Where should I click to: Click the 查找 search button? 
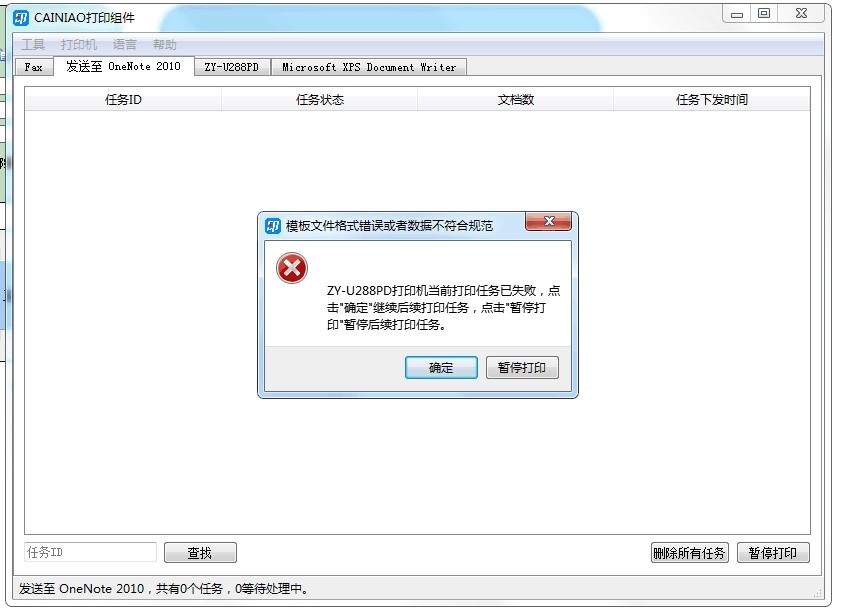[200, 553]
